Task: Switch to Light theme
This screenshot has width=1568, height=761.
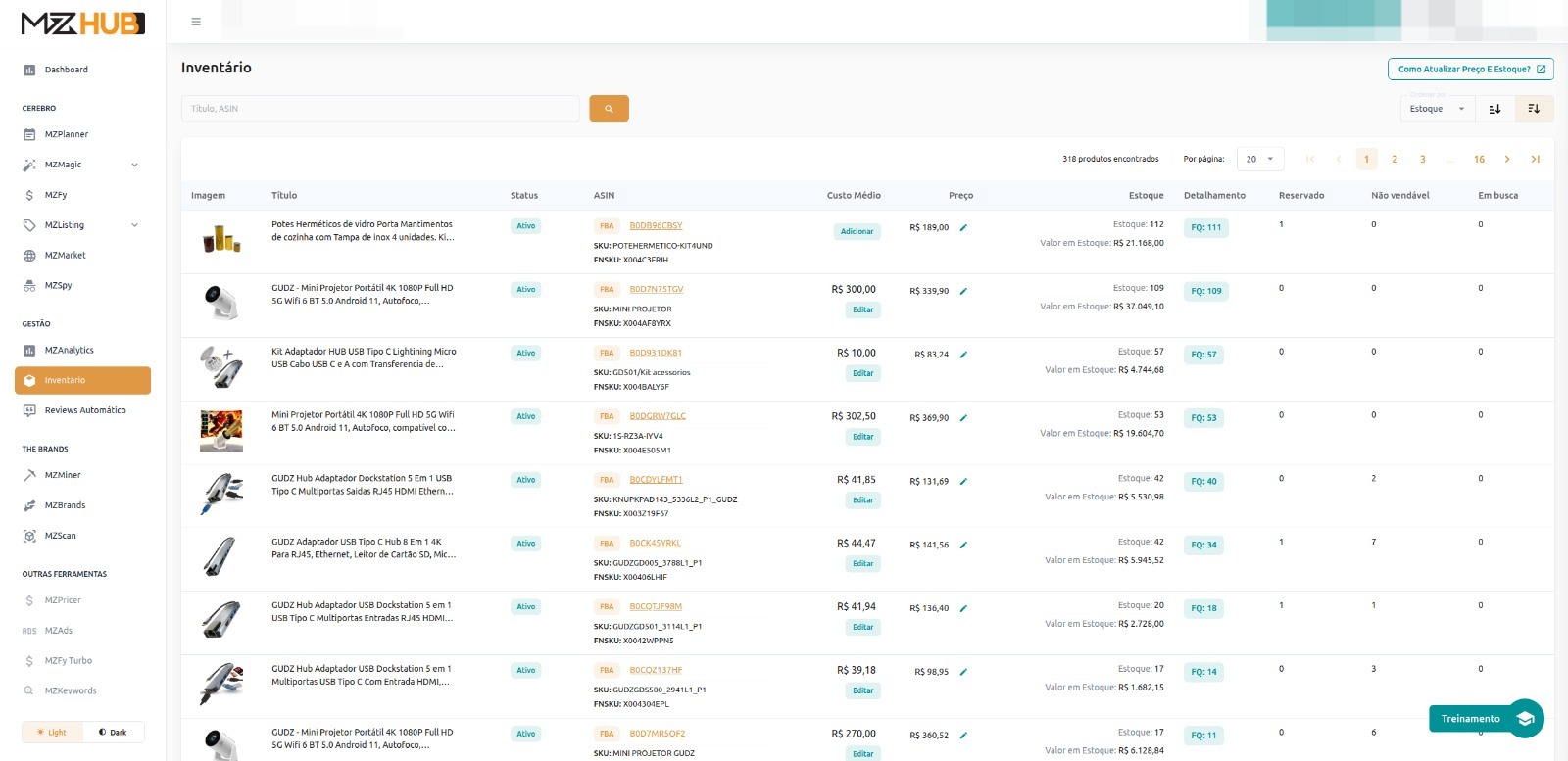Action: [52, 733]
